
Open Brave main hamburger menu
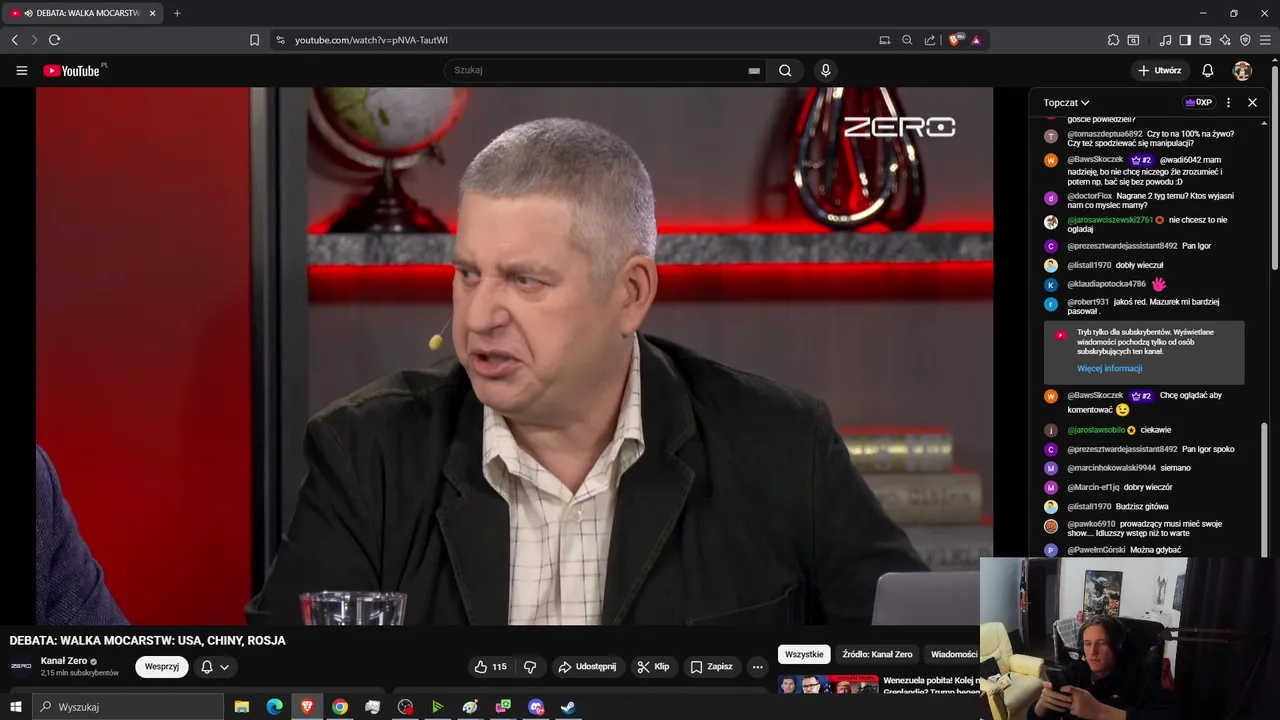coord(1266,40)
